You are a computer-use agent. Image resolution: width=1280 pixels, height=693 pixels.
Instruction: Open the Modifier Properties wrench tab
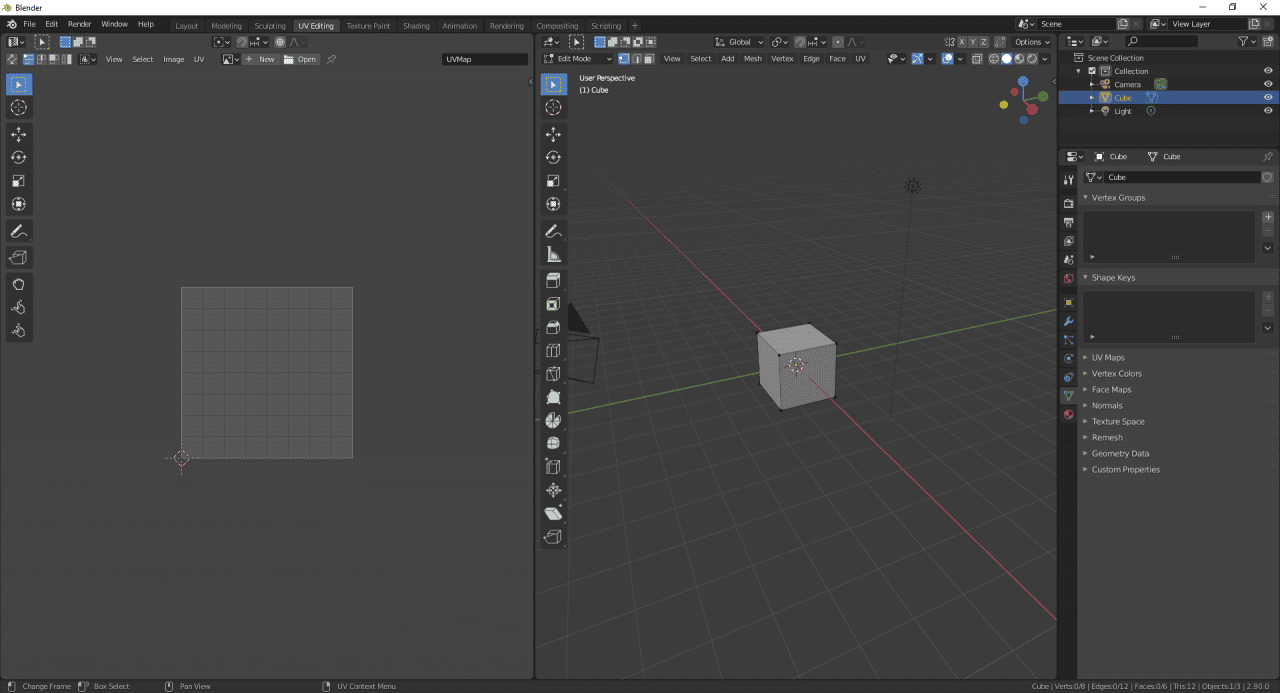pos(1068,322)
